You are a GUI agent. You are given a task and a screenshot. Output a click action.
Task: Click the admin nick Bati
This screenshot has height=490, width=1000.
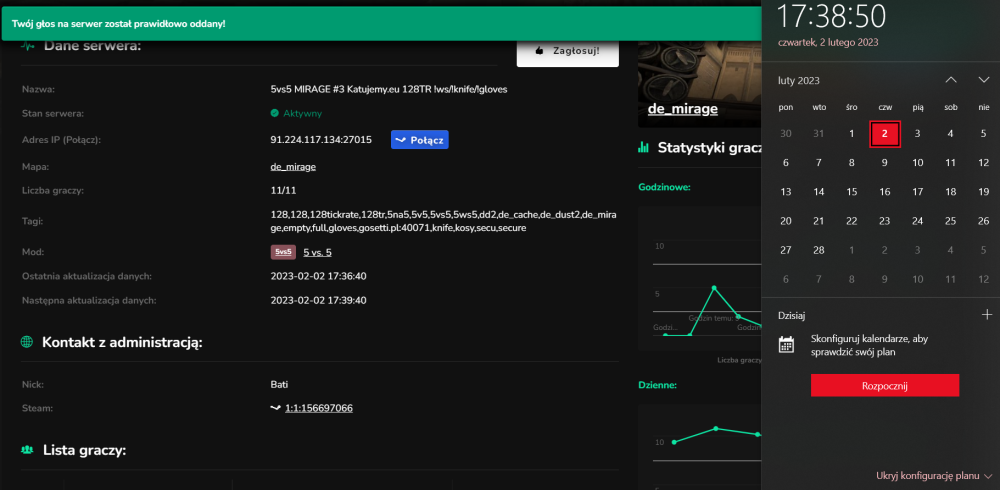click(x=279, y=385)
